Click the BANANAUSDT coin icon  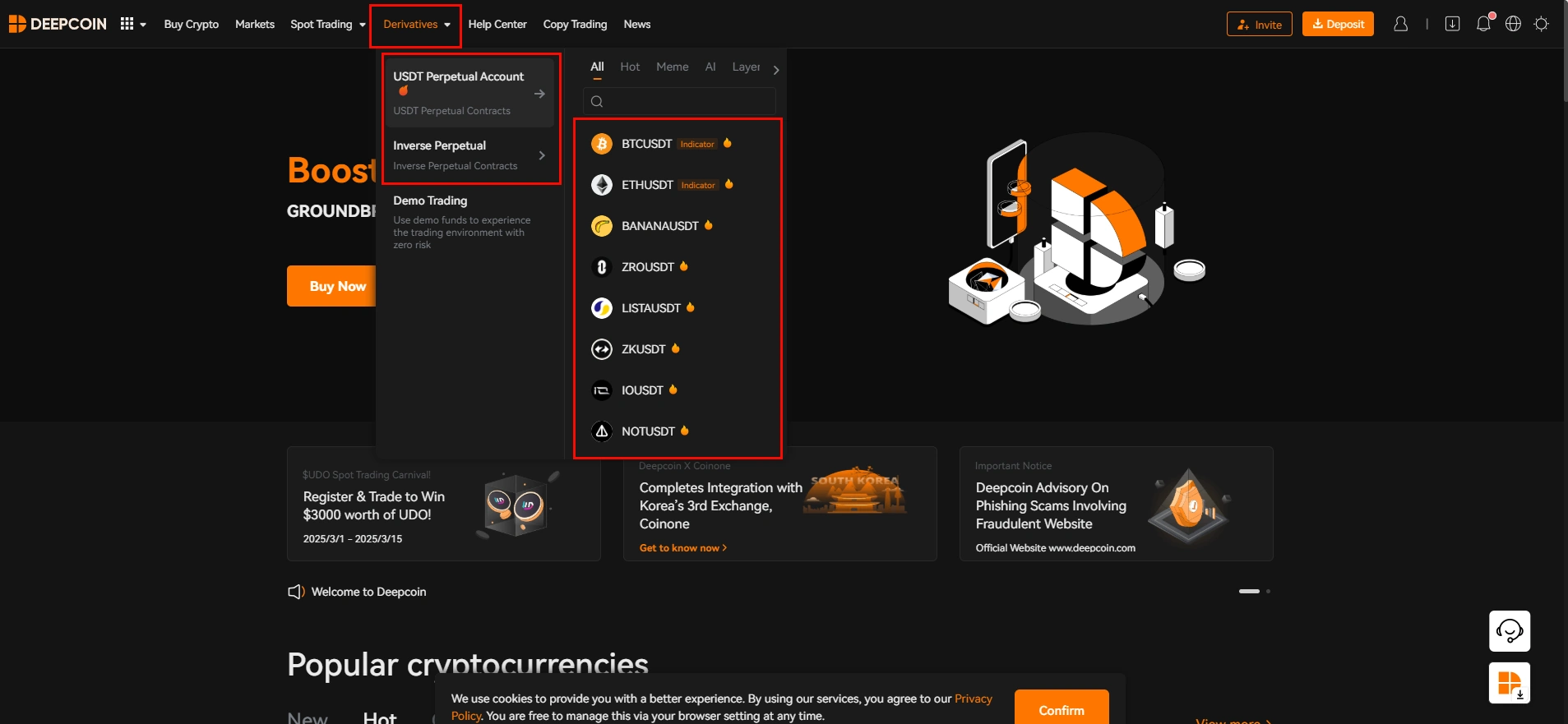(x=602, y=226)
